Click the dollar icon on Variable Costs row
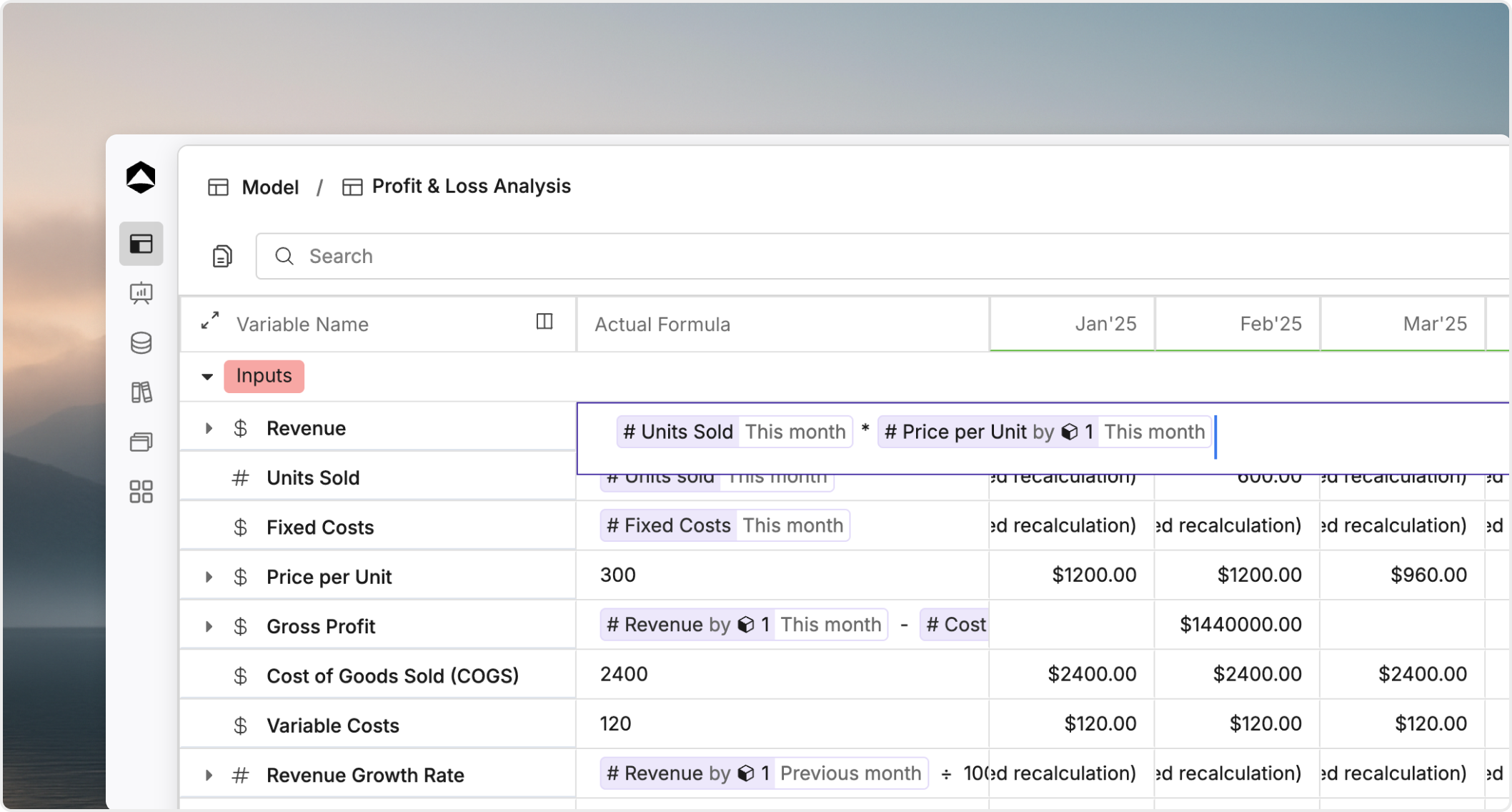This screenshot has height=812, width=1512. point(240,726)
